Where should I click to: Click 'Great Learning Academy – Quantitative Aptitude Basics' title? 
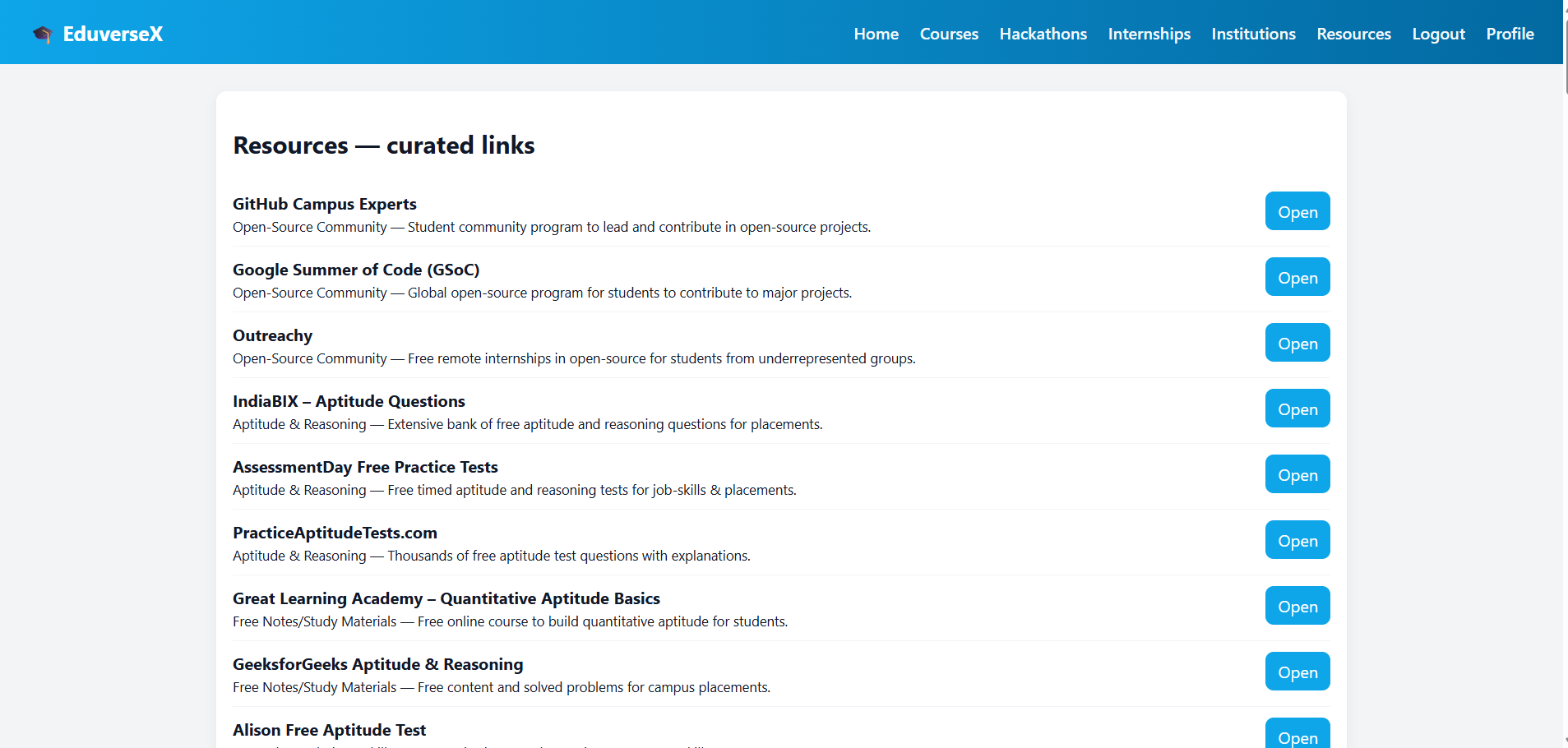coord(446,598)
